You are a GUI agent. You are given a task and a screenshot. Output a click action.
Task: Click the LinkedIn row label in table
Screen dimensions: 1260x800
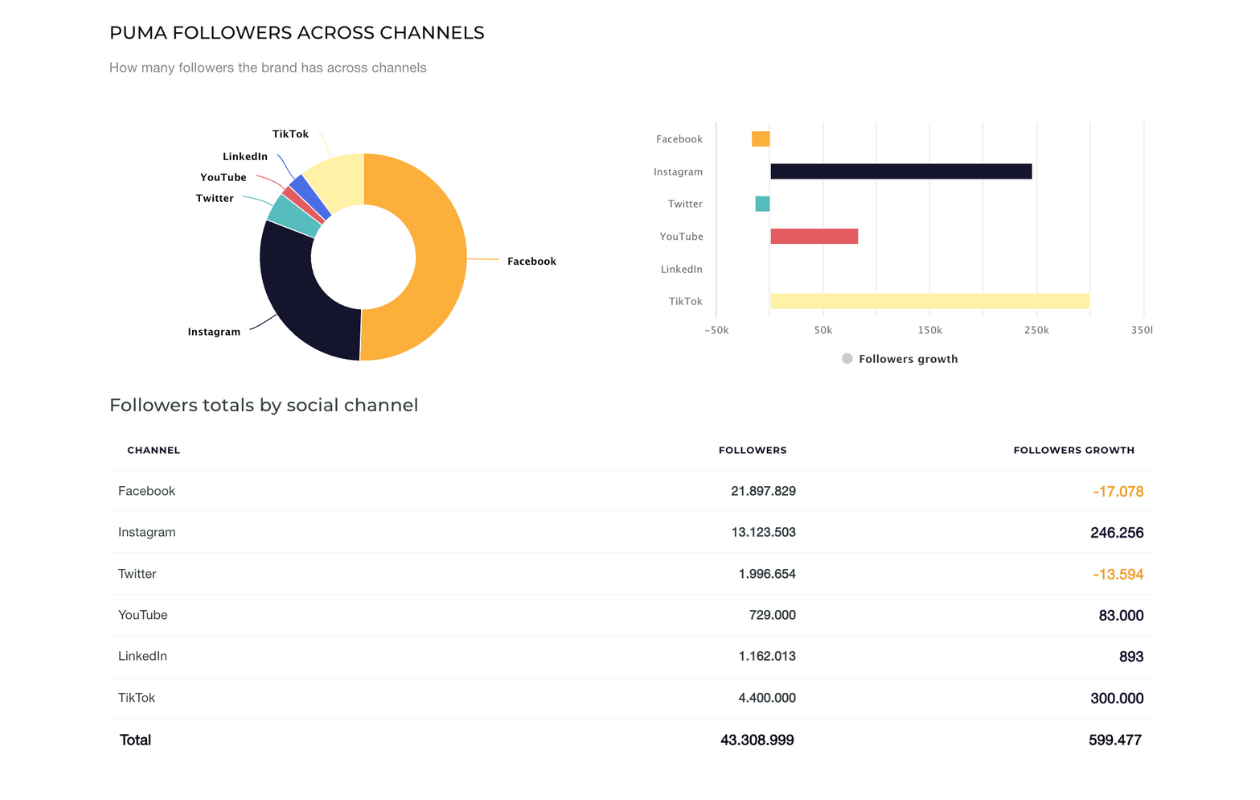click(143, 656)
